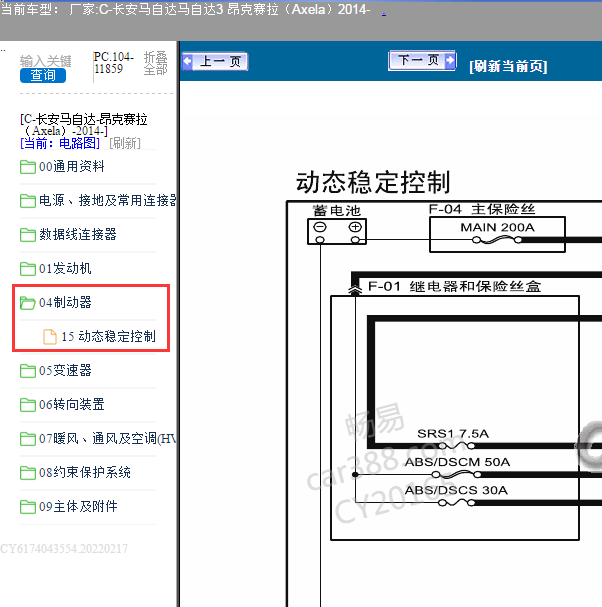Image resolution: width=602 pixels, height=607 pixels.
Task: Expand 09主体及附件 tree item
Action: 78,507
